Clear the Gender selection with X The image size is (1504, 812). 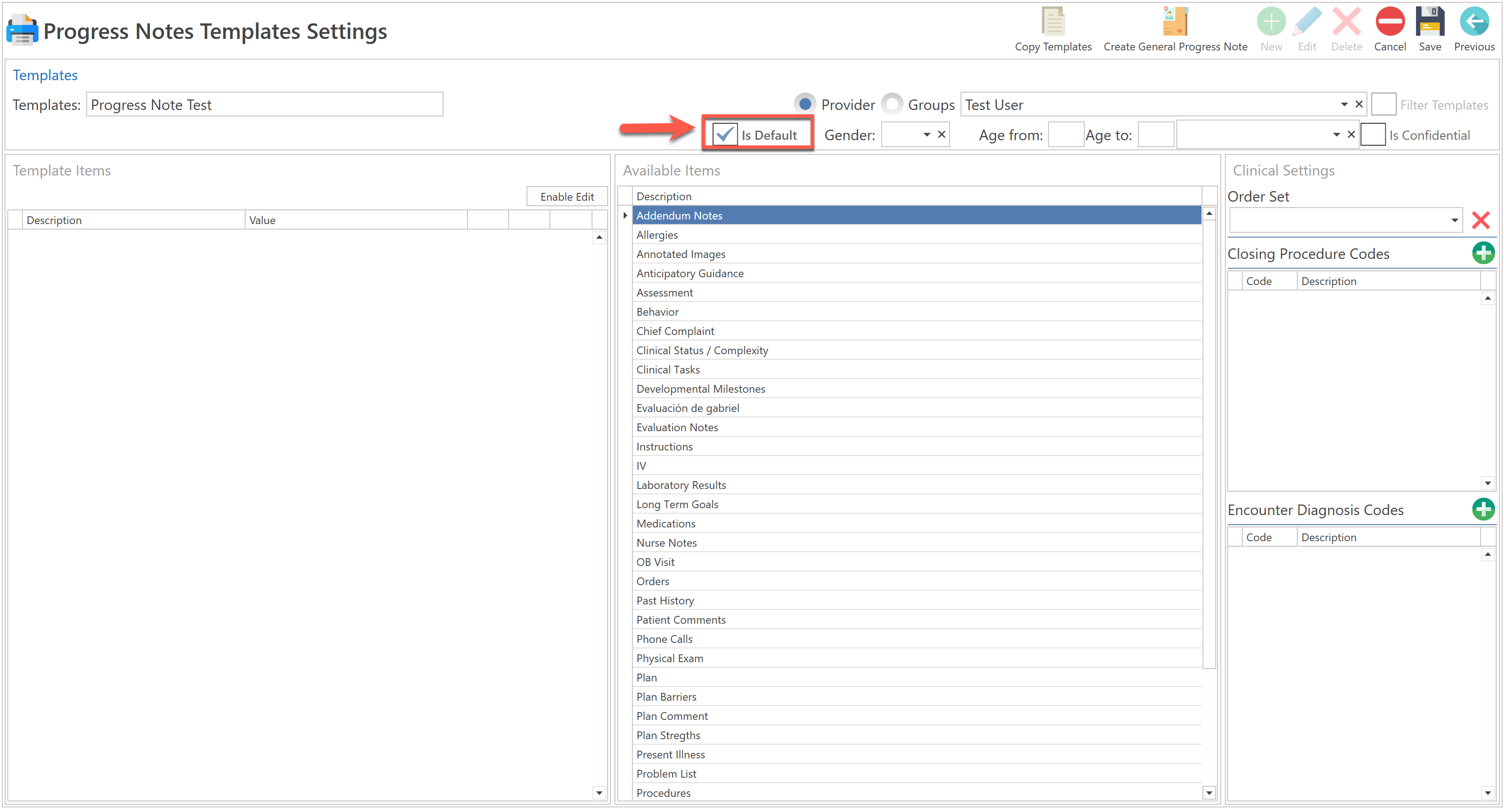click(941, 135)
